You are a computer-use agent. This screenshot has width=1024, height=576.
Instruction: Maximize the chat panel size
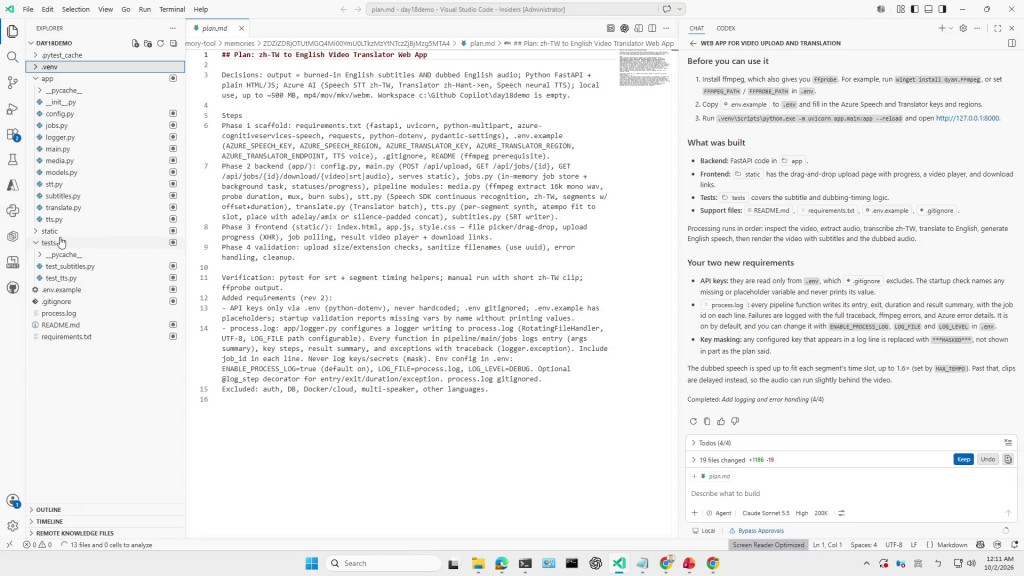997,29
